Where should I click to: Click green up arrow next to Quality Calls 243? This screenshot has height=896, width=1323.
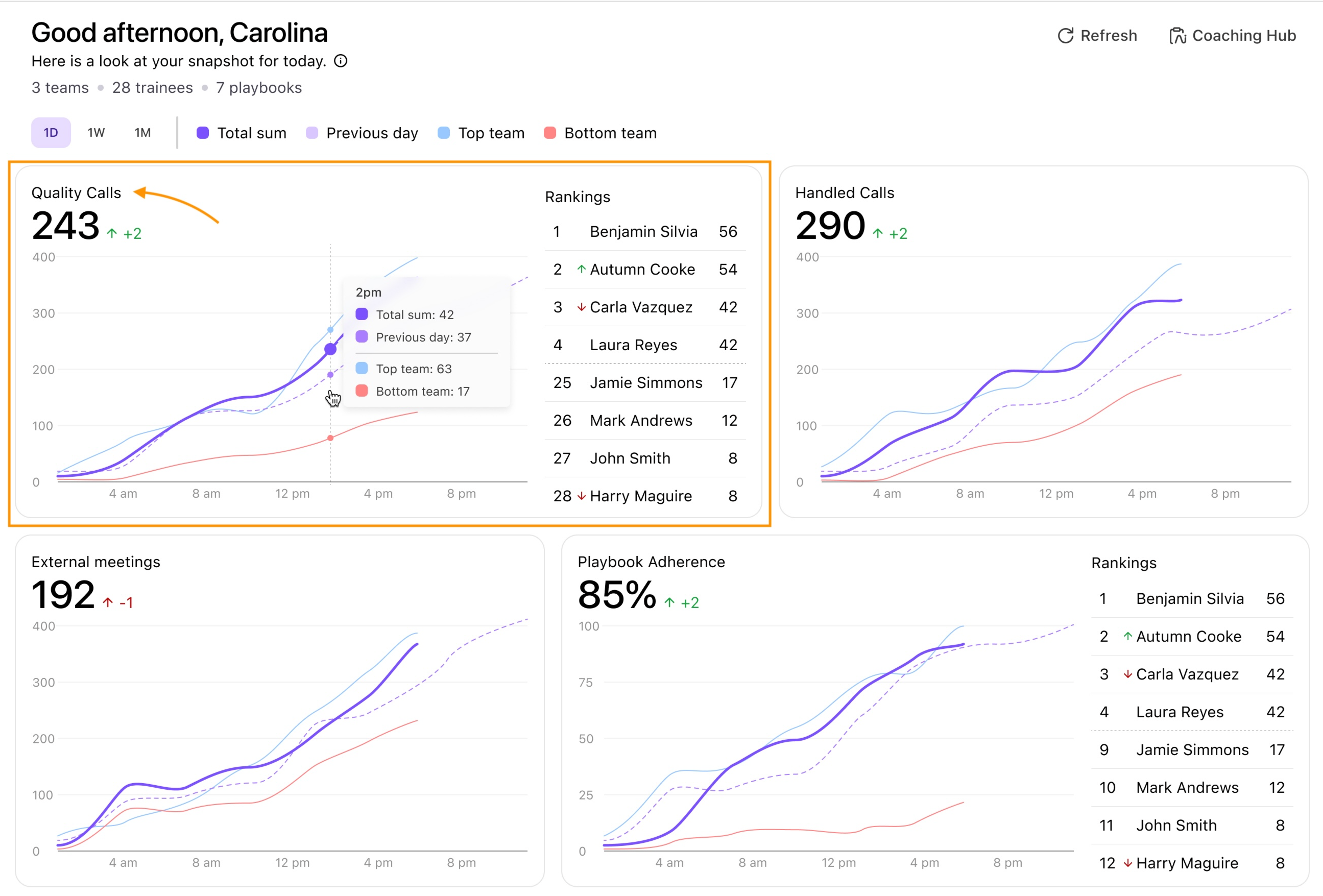[112, 233]
